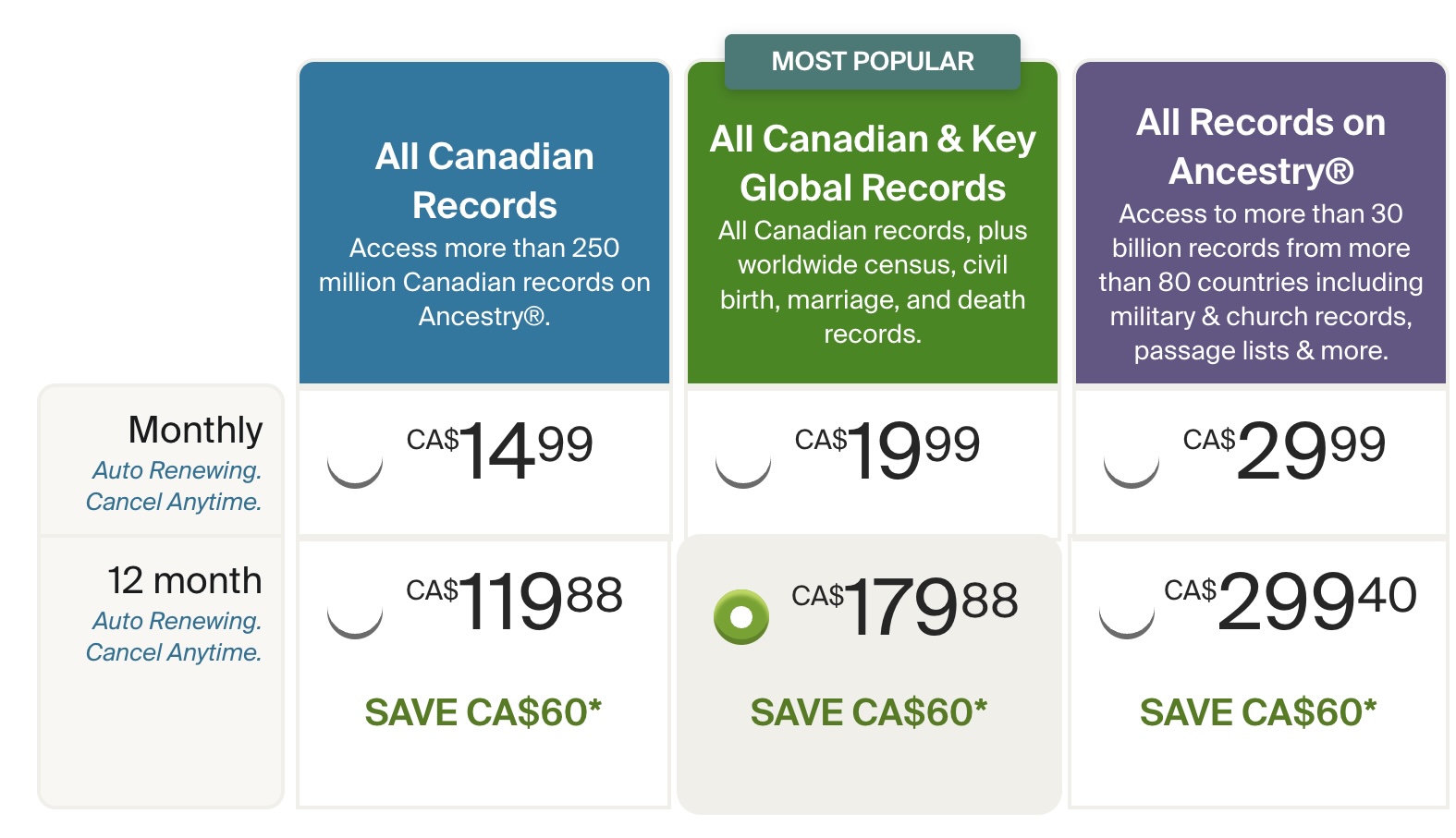Click the CA$29.99 monthly price
Screen dimensions: 1456x838
[x=1285, y=450]
